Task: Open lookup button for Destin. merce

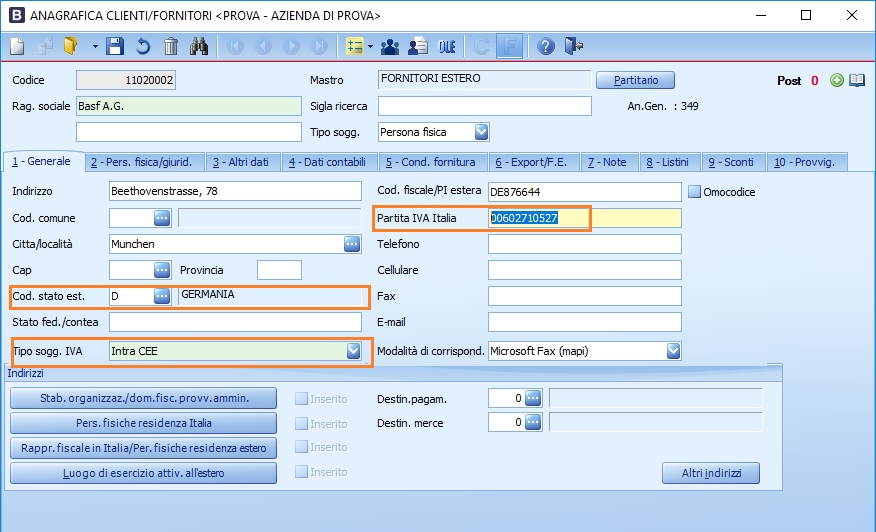Action: 533,422
